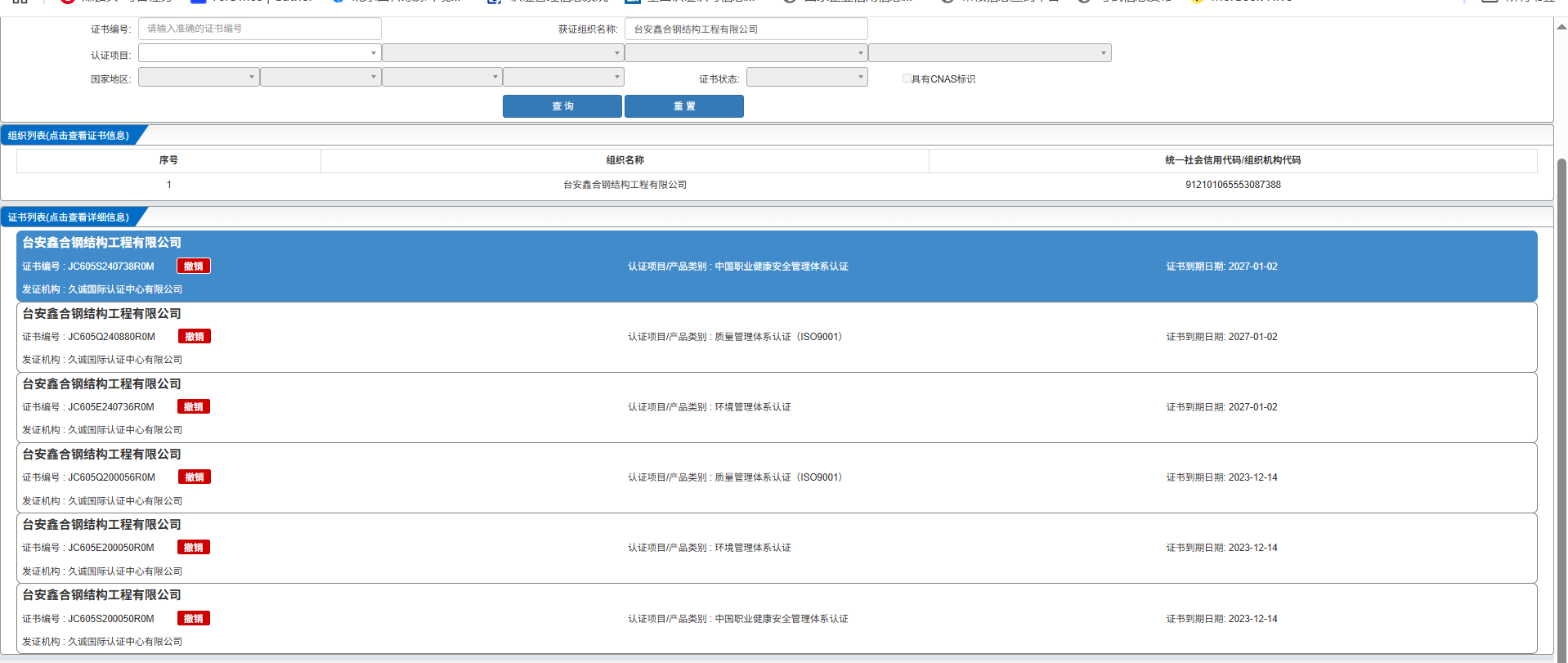This screenshot has width=1568, height=663.
Task: Click the 重置 reset button
Action: click(x=684, y=106)
